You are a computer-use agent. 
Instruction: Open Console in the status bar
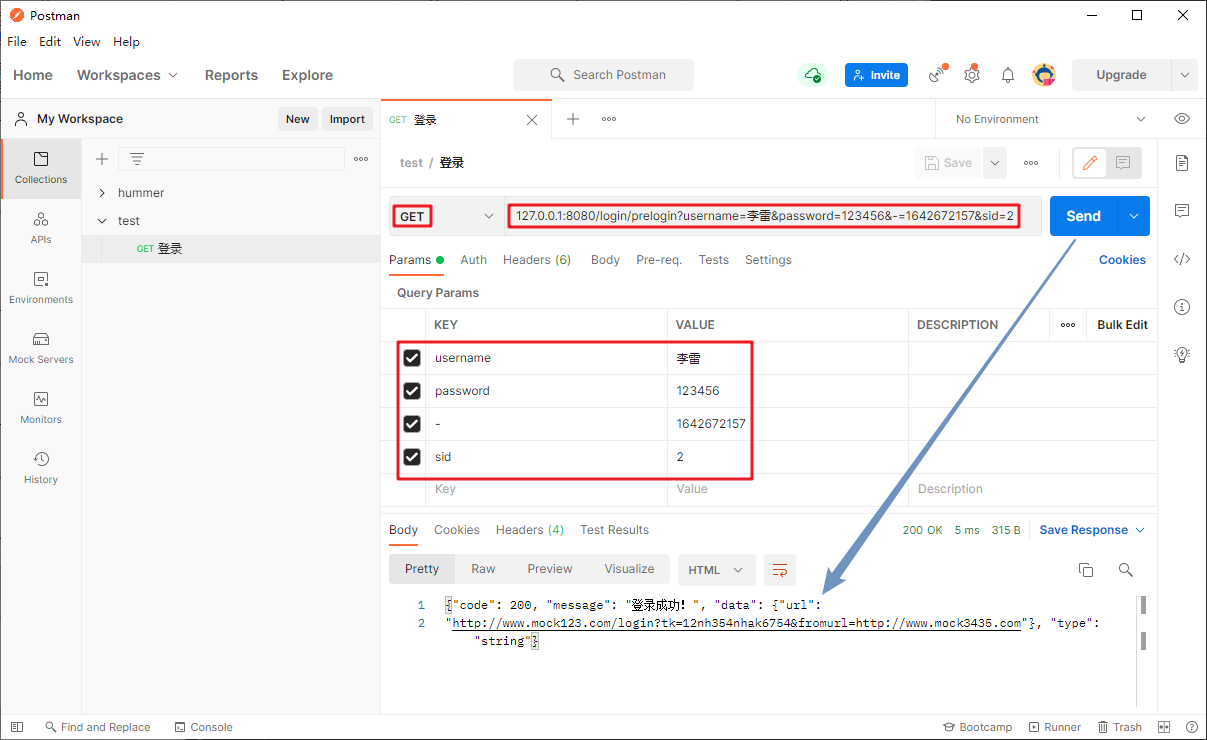[x=203, y=727]
